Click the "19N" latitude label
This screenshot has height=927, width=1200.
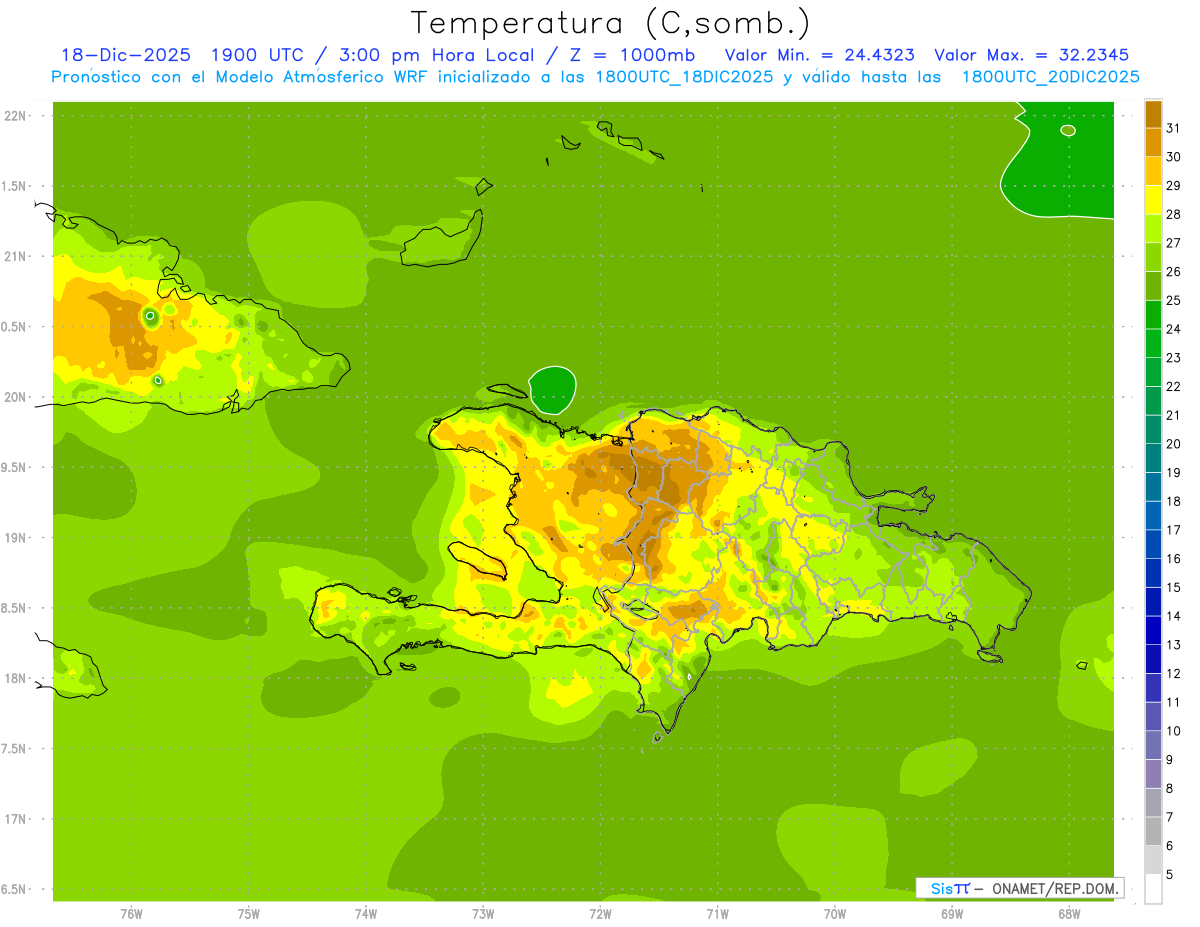[x=15, y=537]
